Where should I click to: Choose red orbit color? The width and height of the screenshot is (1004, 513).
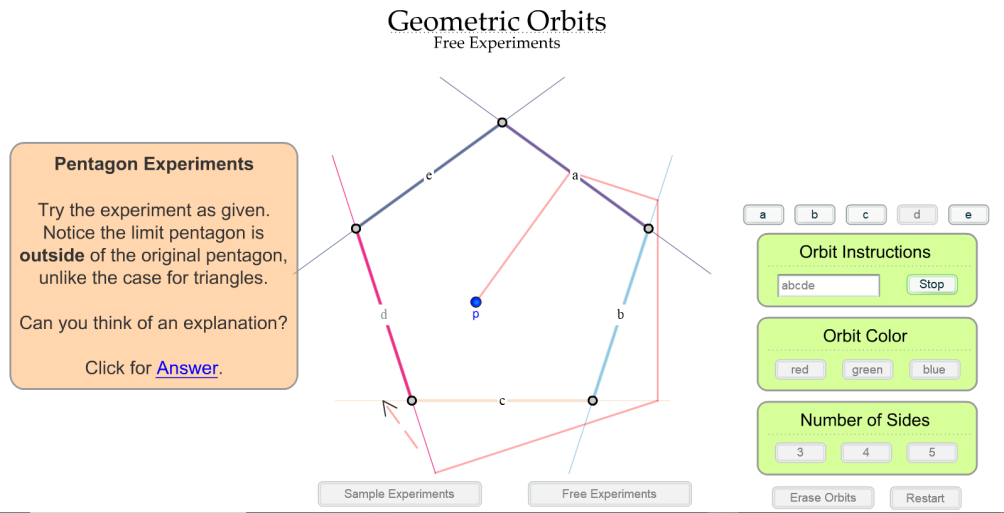point(800,370)
